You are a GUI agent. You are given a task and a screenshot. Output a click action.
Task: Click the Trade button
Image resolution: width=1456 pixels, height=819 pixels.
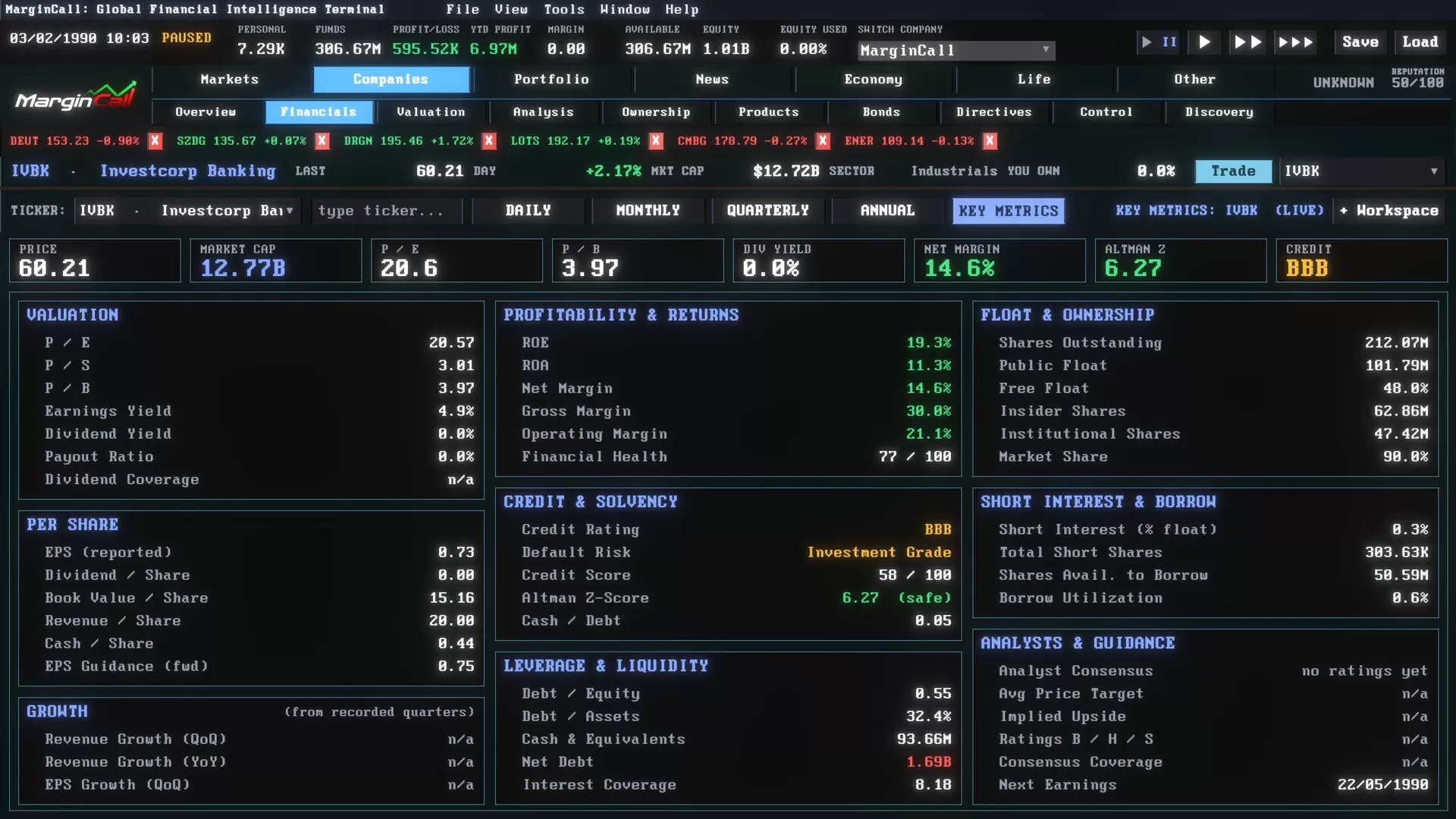pos(1233,171)
